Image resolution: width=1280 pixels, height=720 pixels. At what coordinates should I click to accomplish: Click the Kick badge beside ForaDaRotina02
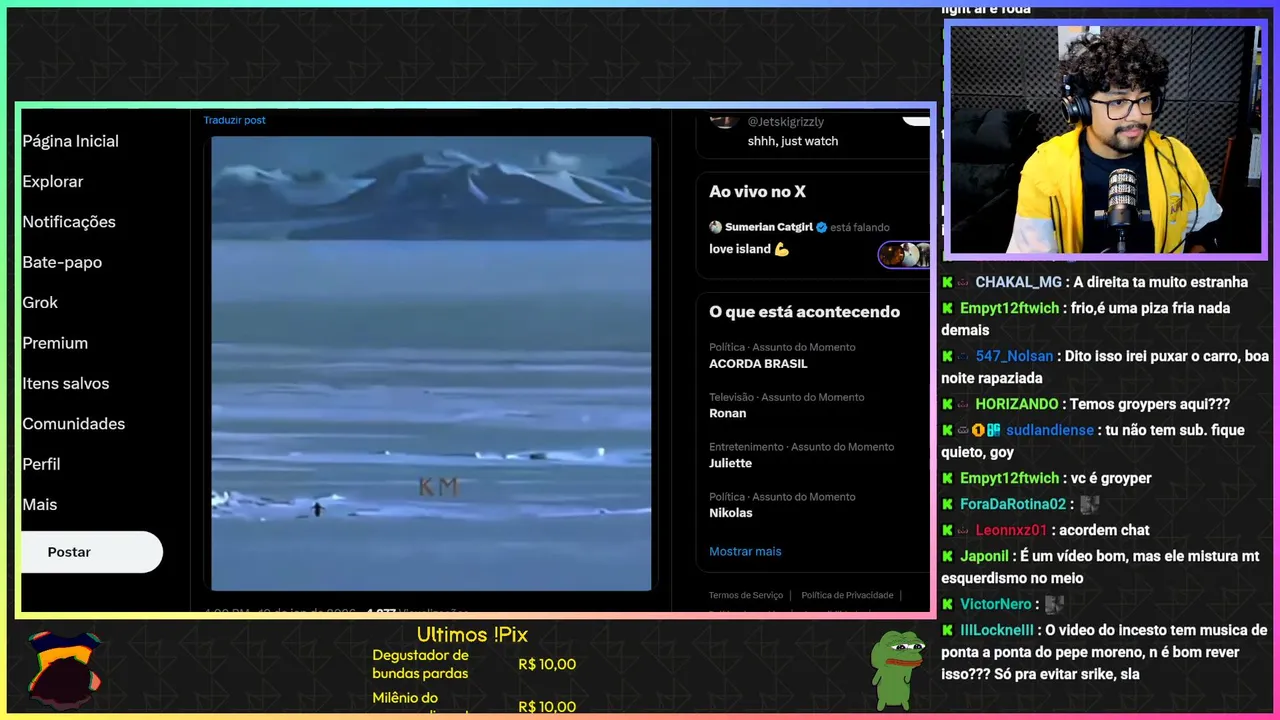point(947,505)
